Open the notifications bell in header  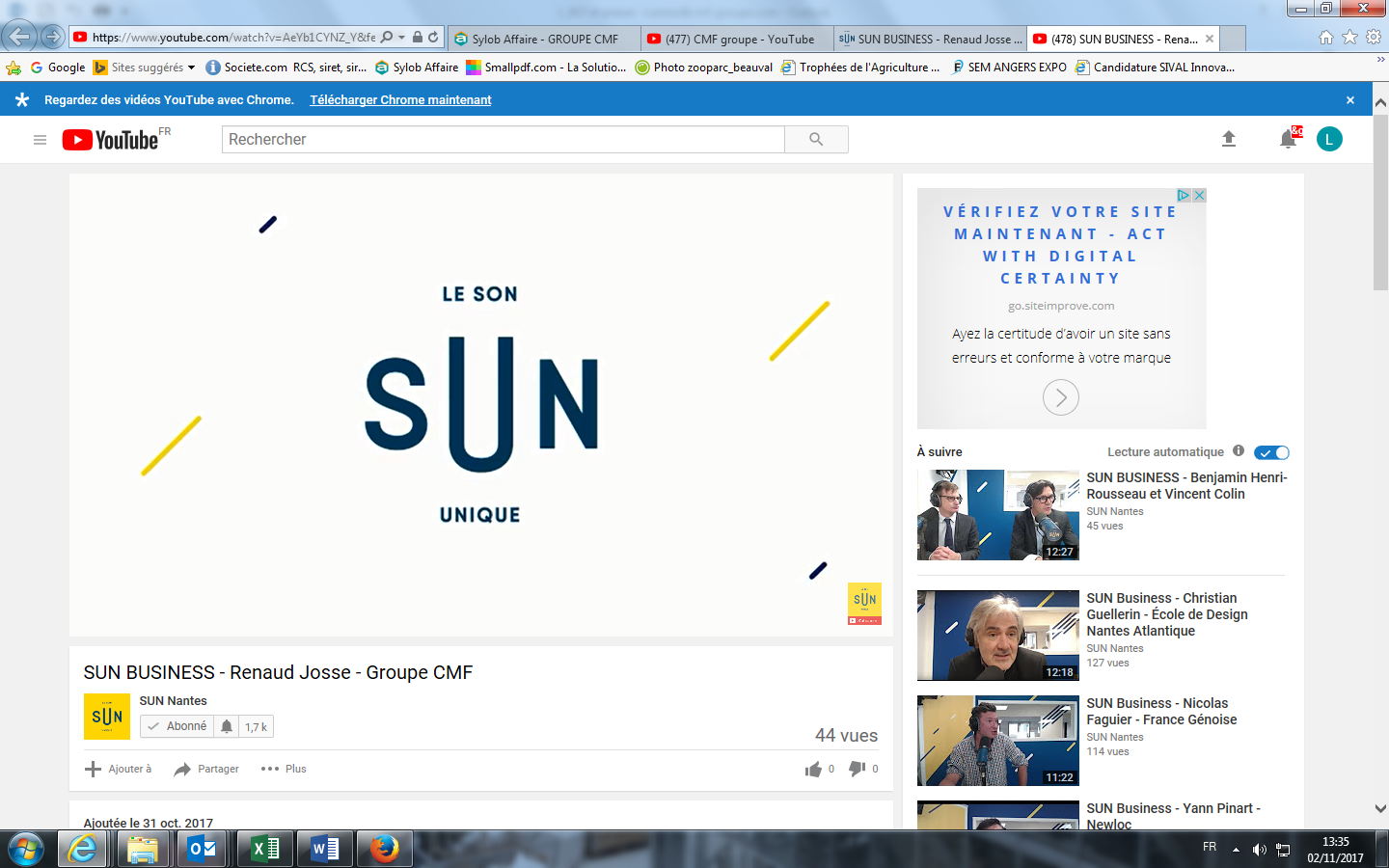(1288, 139)
